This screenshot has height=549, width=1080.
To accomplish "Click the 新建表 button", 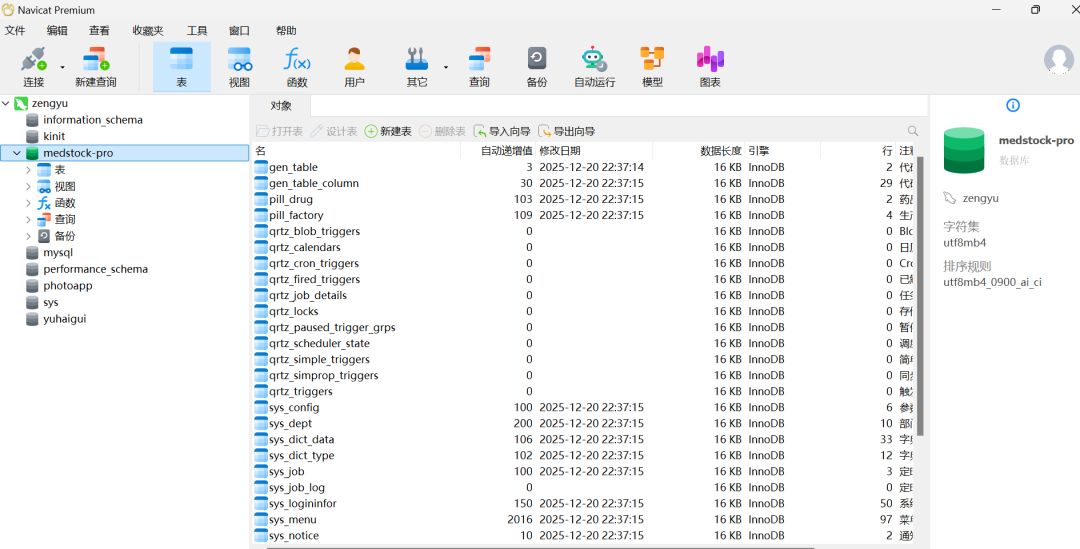I will point(388,131).
